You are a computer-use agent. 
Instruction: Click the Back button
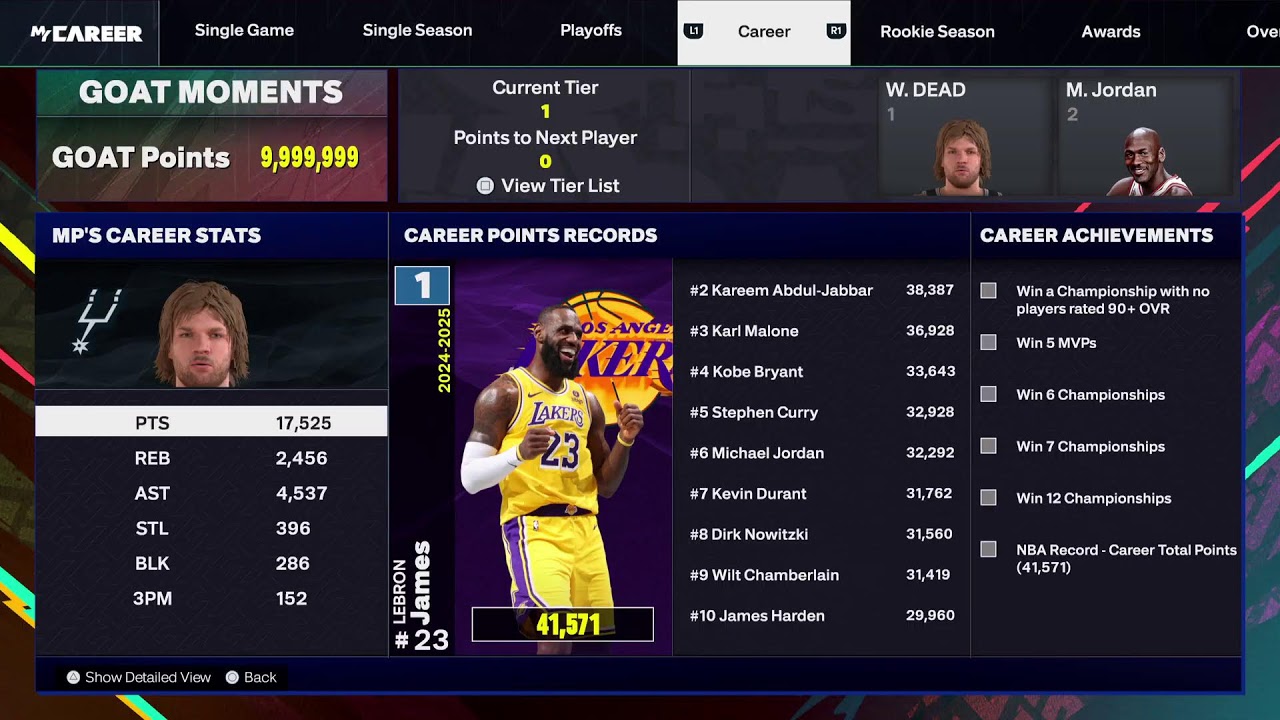click(260, 677)
